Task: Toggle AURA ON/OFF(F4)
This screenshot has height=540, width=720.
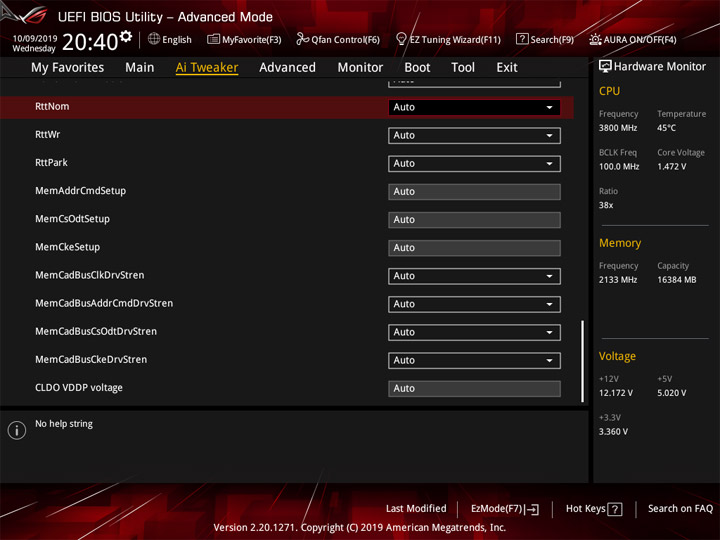Action: coord(633,39)
